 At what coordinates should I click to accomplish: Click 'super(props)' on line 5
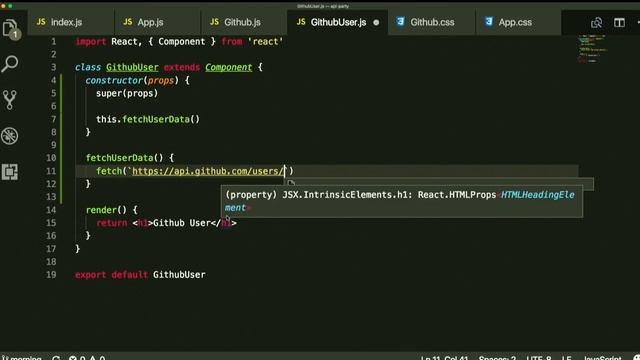tap(127, 93)
